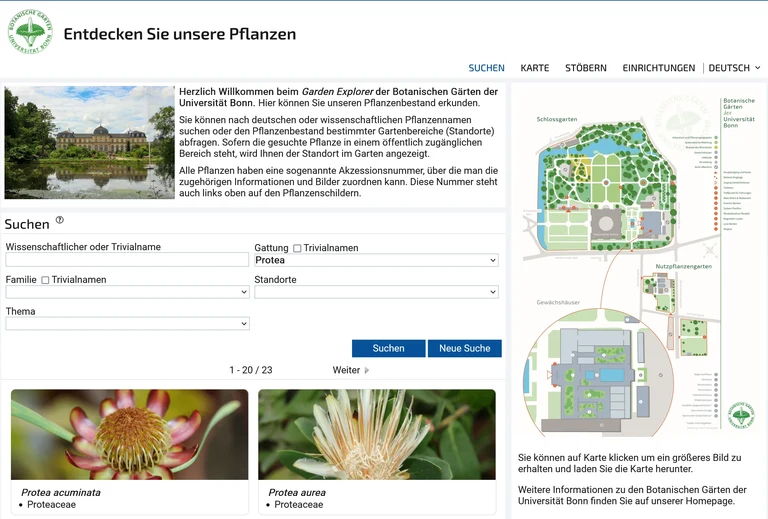Click the Poppelsdorf palace photo
The height and width of the screenshot is (519, 768).
(90, 142)
